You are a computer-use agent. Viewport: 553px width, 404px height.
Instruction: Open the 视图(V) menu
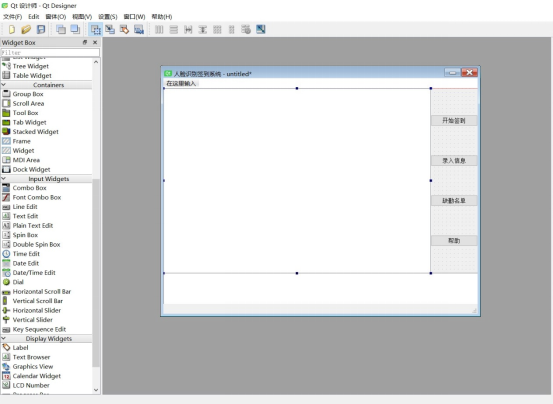click(82, 17)
